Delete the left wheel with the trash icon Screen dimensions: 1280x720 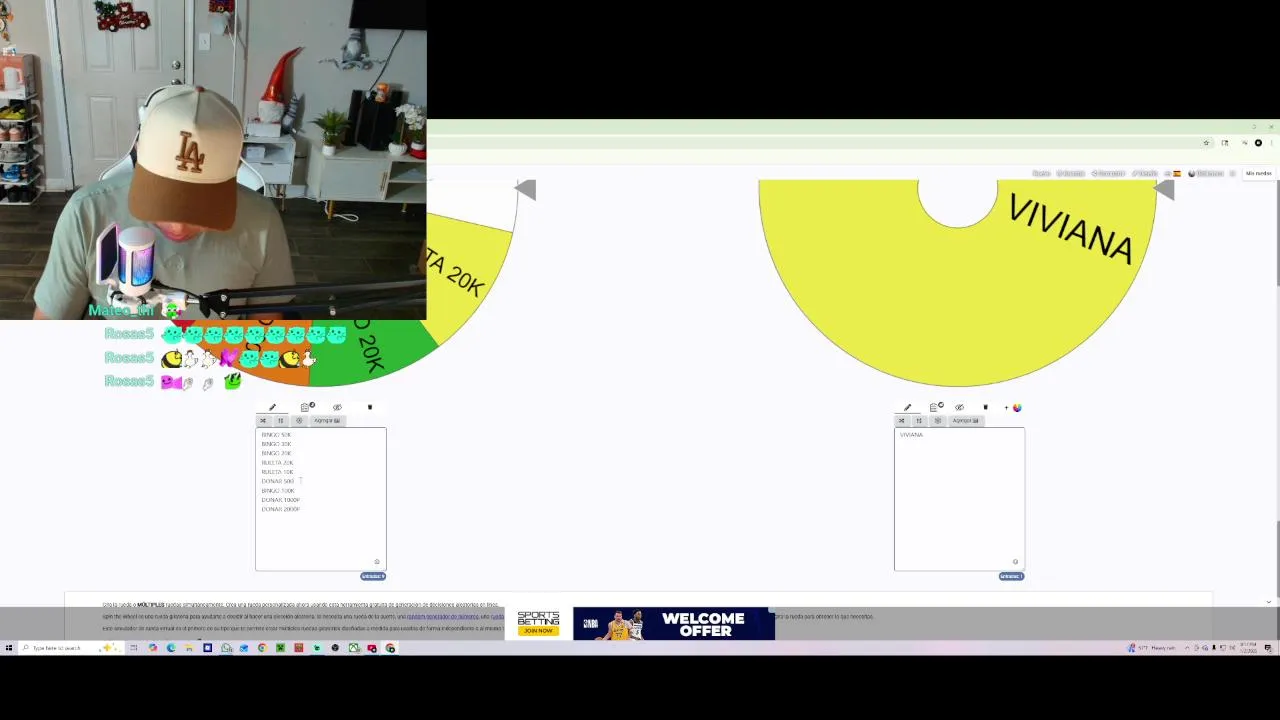pyautogui.click(x=369, y=407)
